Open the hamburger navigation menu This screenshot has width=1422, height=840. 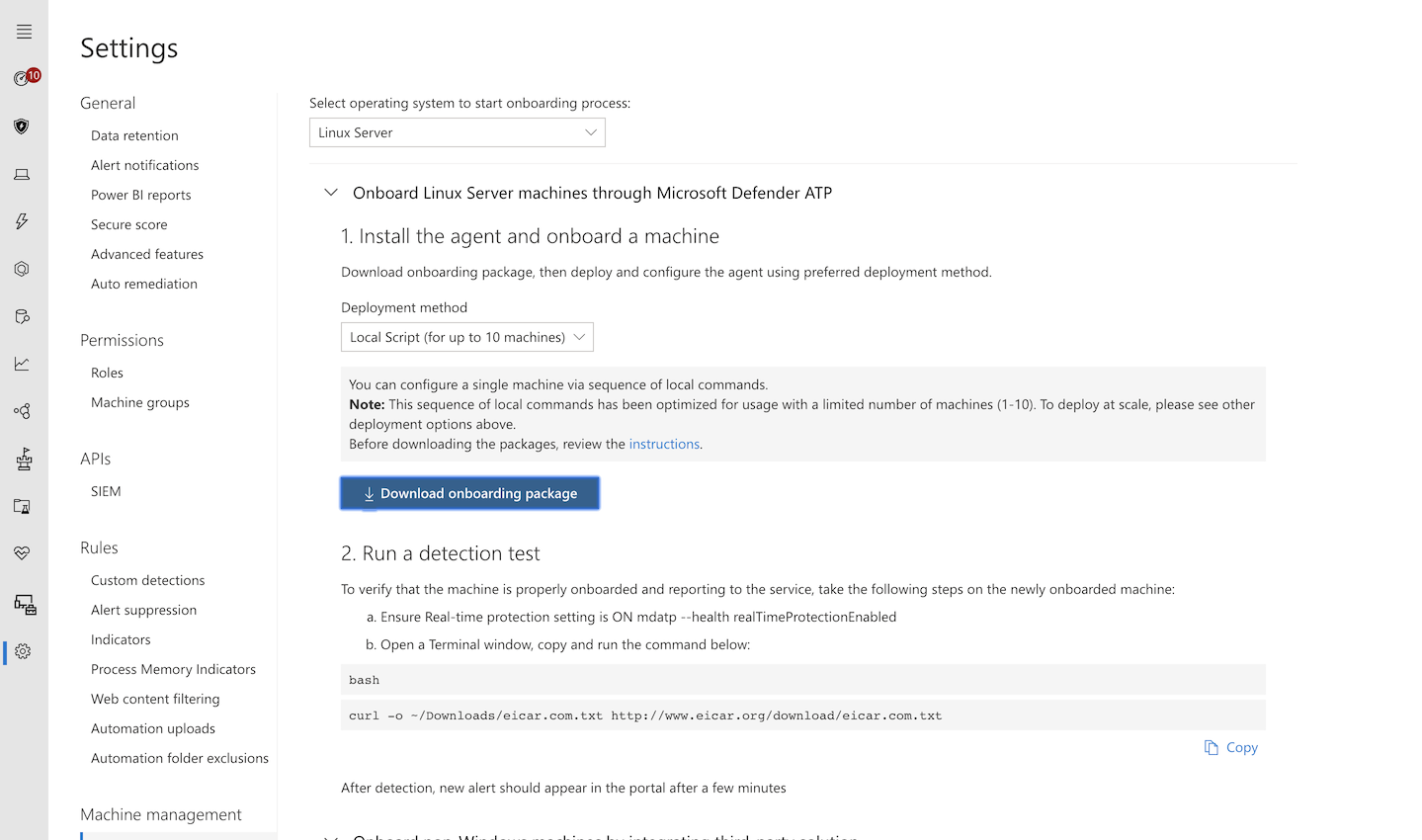[24, 33]
